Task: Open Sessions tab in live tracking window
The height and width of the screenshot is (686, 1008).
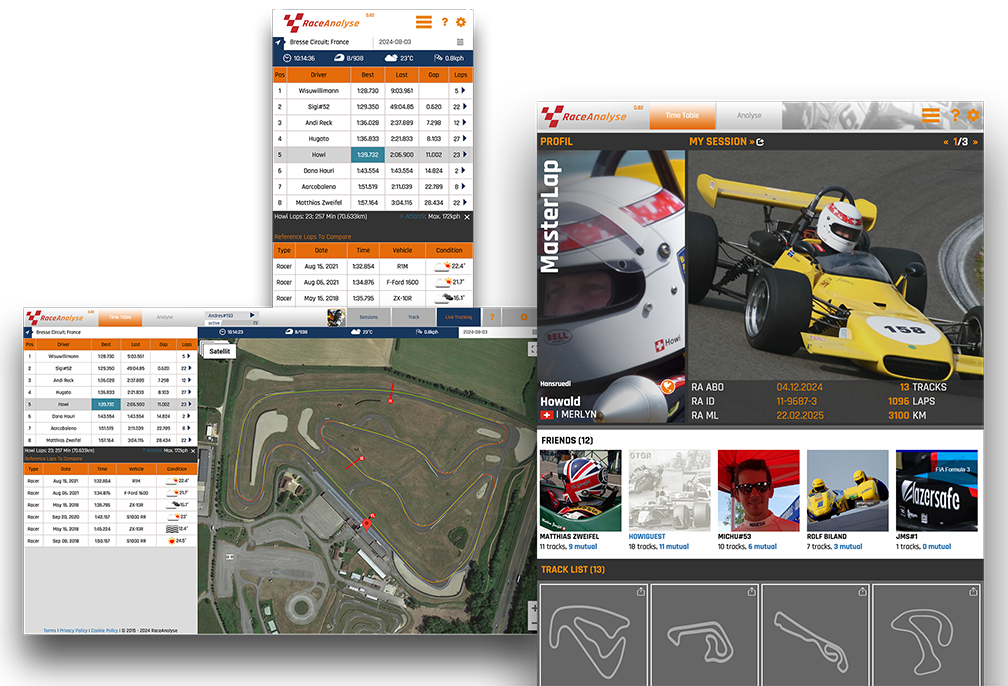Action: tap(368, 317)
